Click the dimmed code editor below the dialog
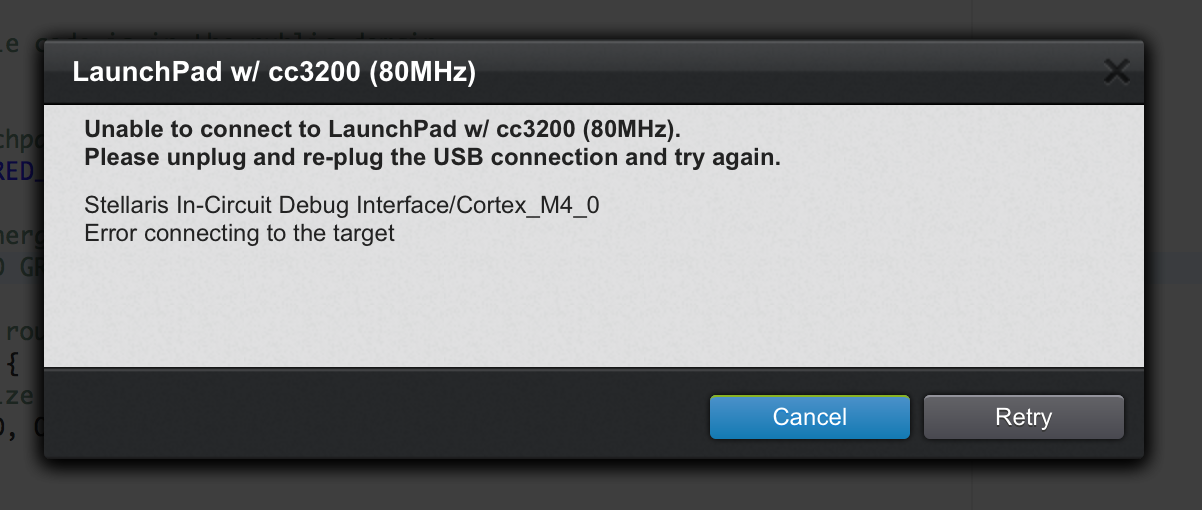This screenshot has height=510, width=1202. 500,485
